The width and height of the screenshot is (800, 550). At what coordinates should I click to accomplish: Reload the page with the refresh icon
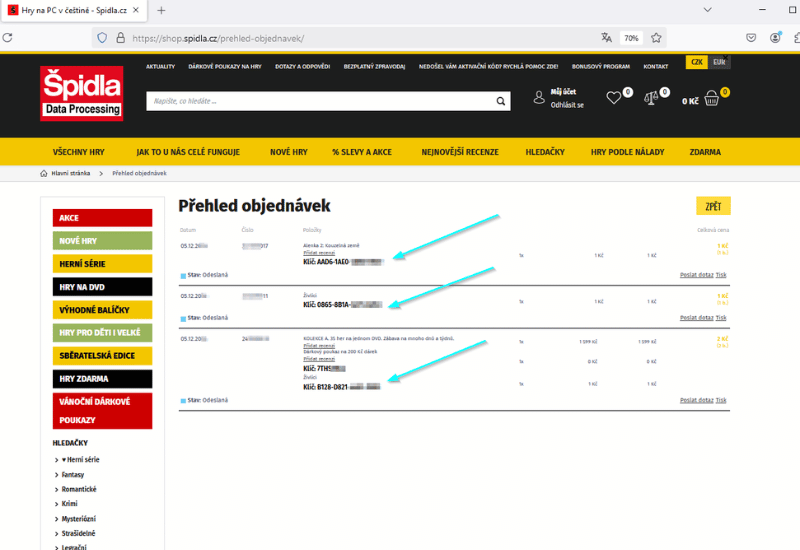point(8,38)
